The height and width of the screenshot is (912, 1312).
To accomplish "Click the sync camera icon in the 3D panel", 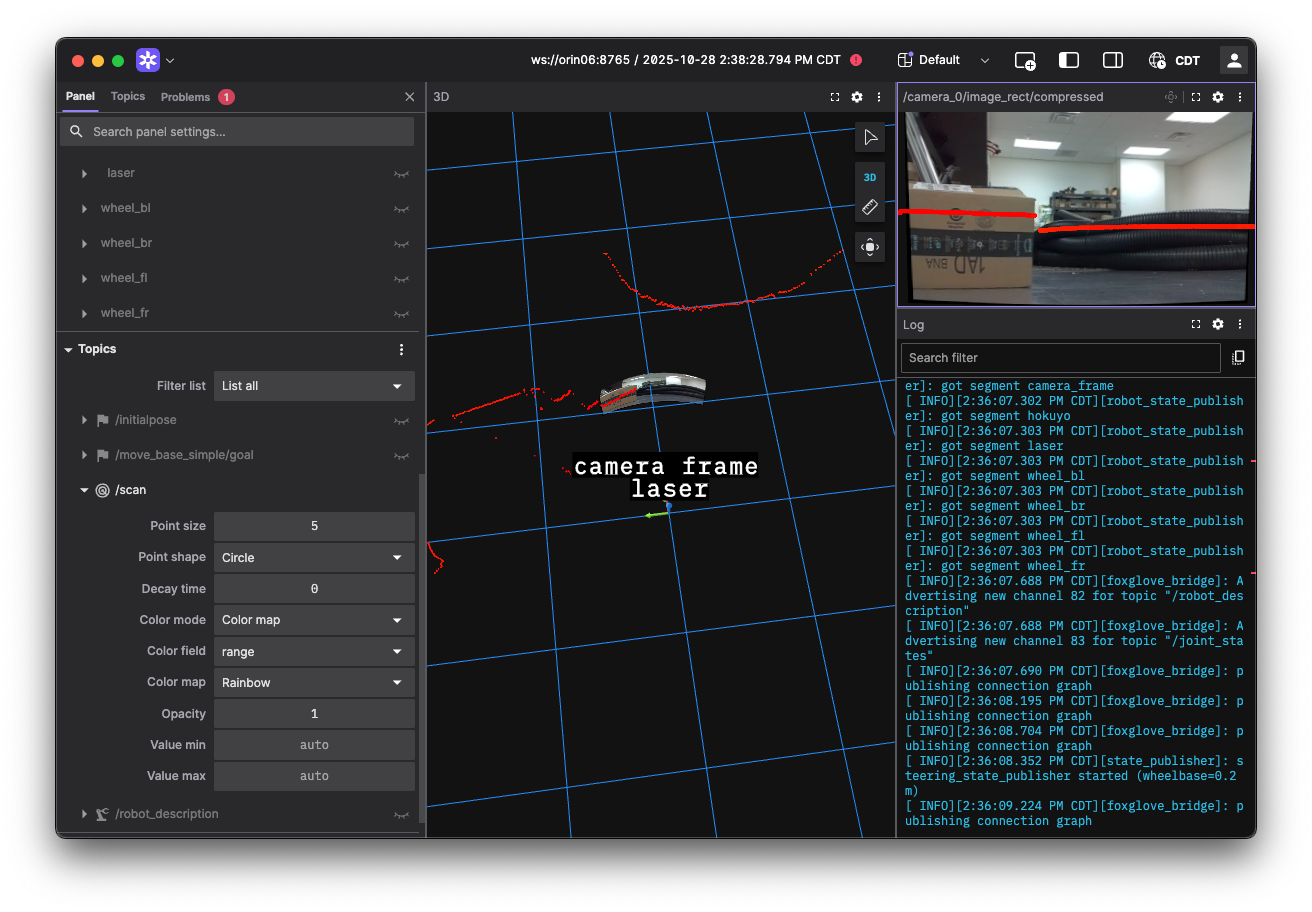I will (869, 247).
